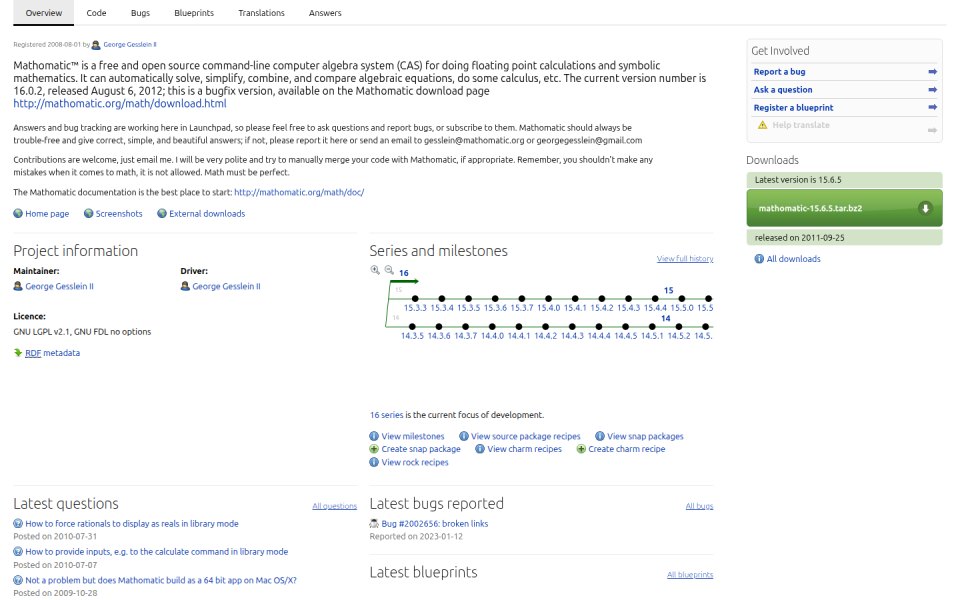
Task: Click the All blueprints link
Action: tap(690, 575)
